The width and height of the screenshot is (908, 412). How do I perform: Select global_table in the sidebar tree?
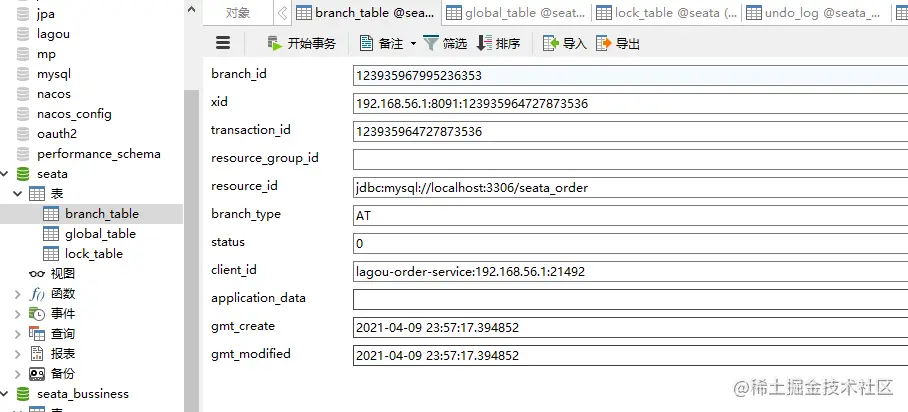pos(100,234)
